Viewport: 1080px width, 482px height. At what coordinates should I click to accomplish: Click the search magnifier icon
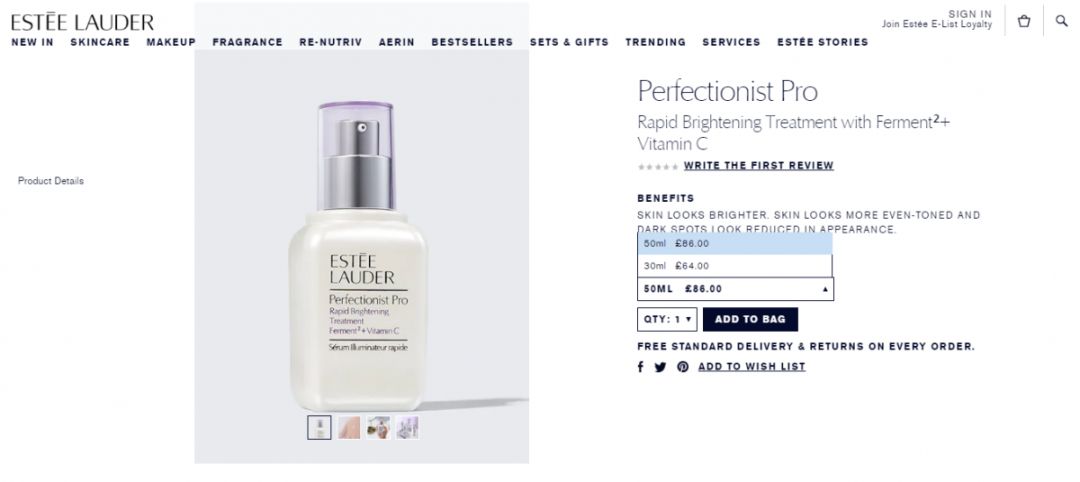tap(1061, 21)
